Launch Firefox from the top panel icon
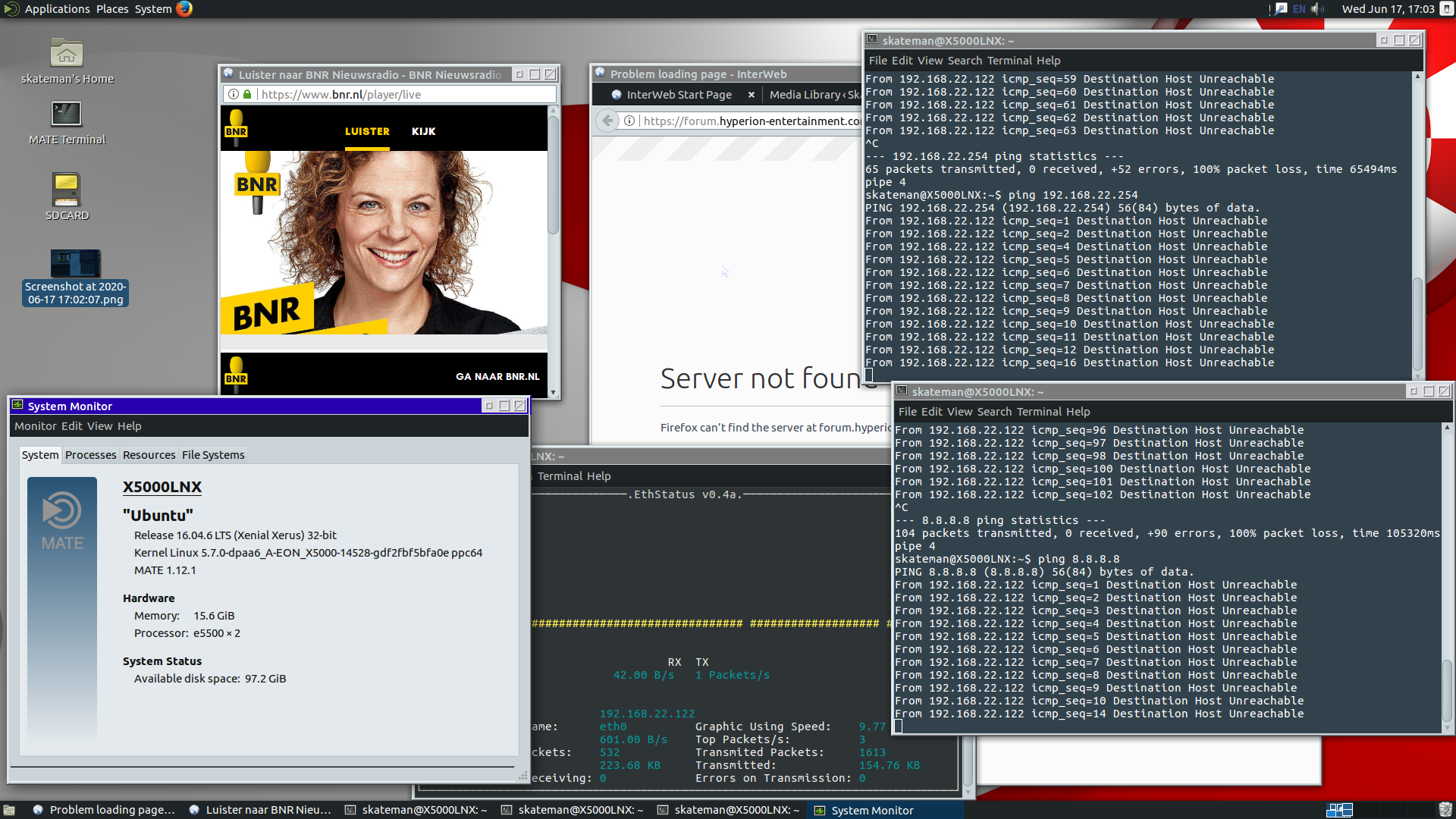The height and width of the screenshot is (819, 1456). point(184,9)
